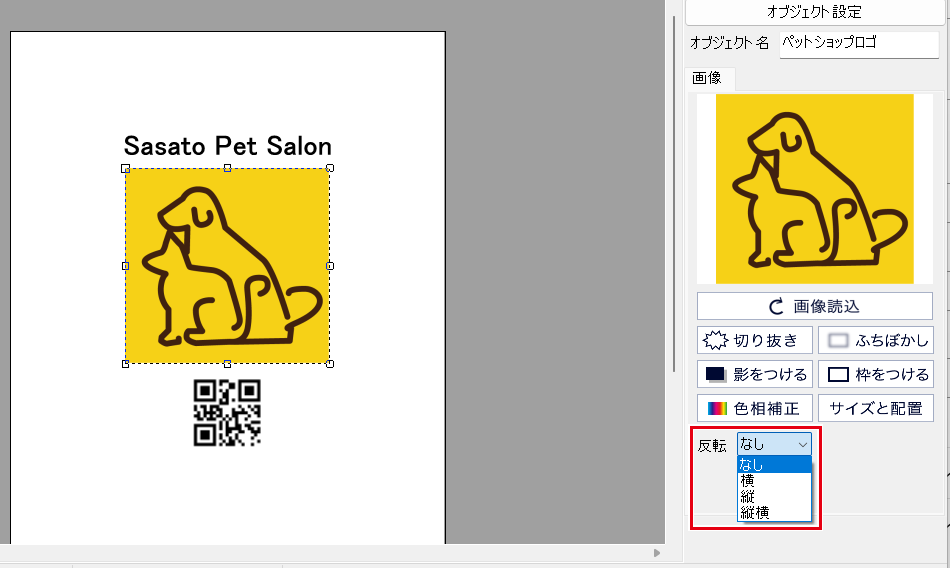Image resolution: width=950 pixels, height=568 pixels.
Task: Click the bottom-right resize handle of logo
Action: tap(330, 364)
